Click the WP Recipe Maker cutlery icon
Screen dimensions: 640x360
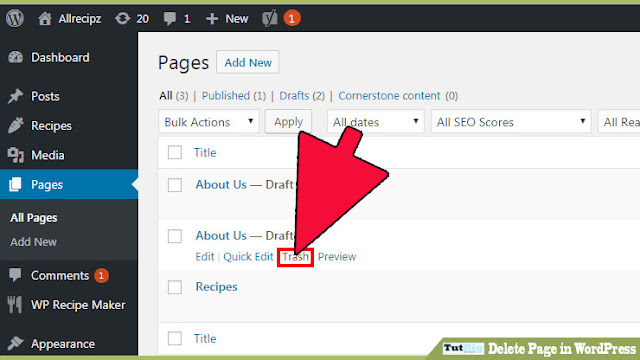pyautogui.click(x=15, y=304)
